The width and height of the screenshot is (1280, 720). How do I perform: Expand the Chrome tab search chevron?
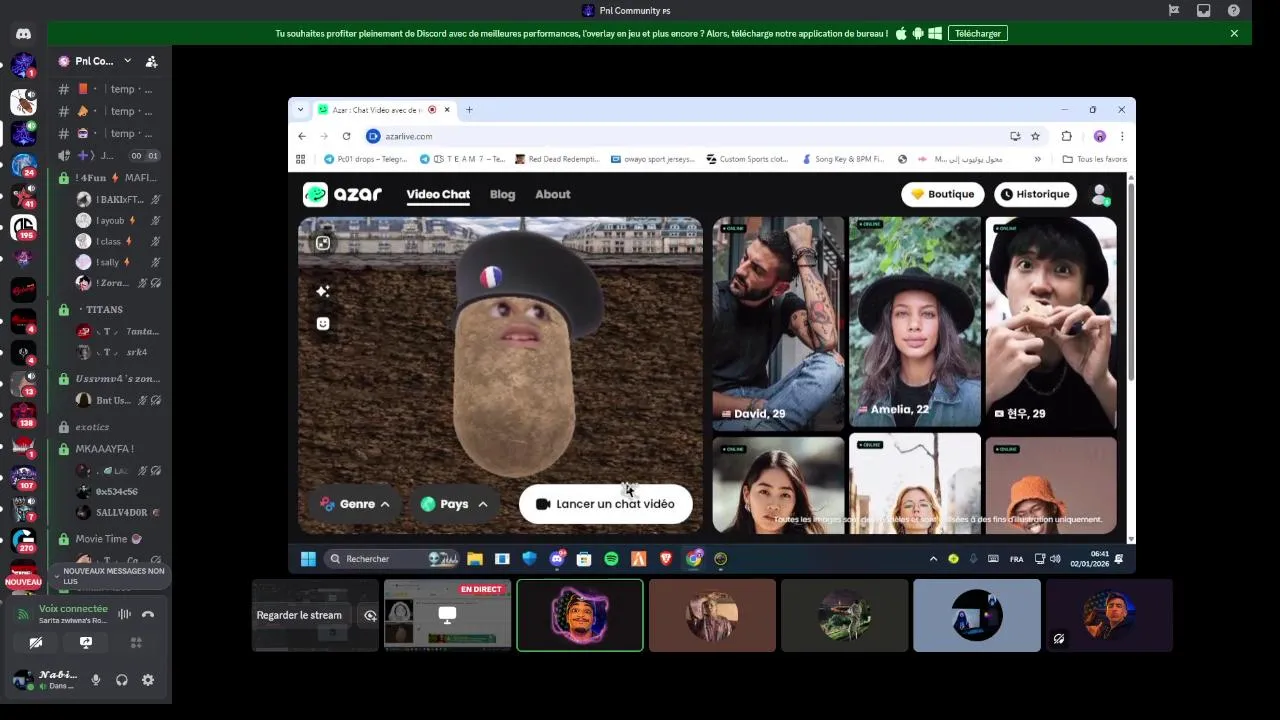(x=300, y=110)
